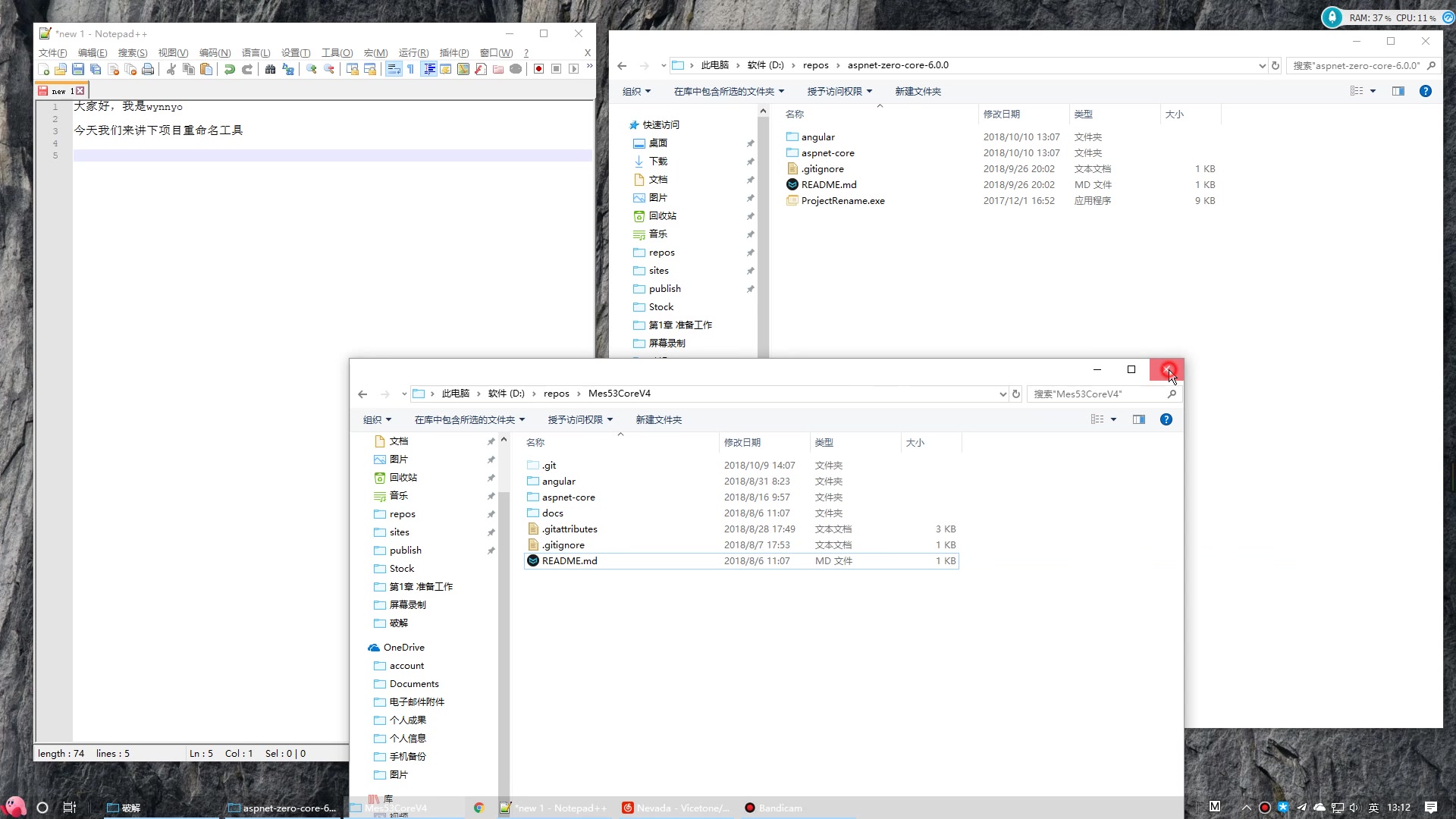Screen dimensions: 1456x819
Task: Open 在库中包含所选的文件夹 dropdown in Mes53CoreV4 window
Action: pyautogui.click(x=470, y=419)
